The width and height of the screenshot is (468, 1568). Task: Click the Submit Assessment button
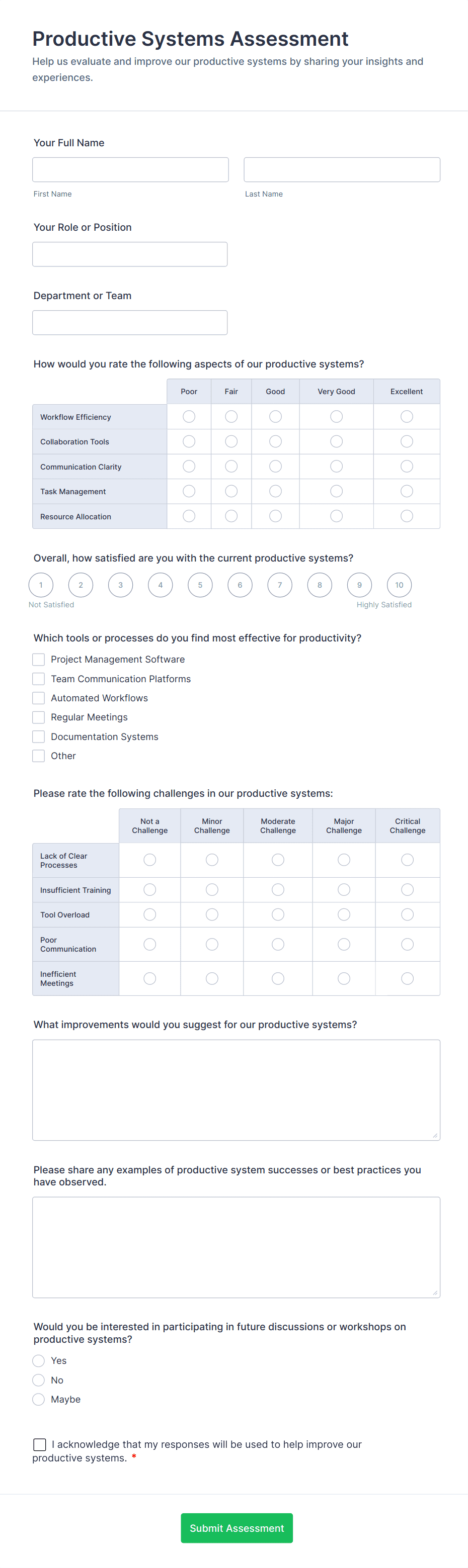(x=237, y=1528)
